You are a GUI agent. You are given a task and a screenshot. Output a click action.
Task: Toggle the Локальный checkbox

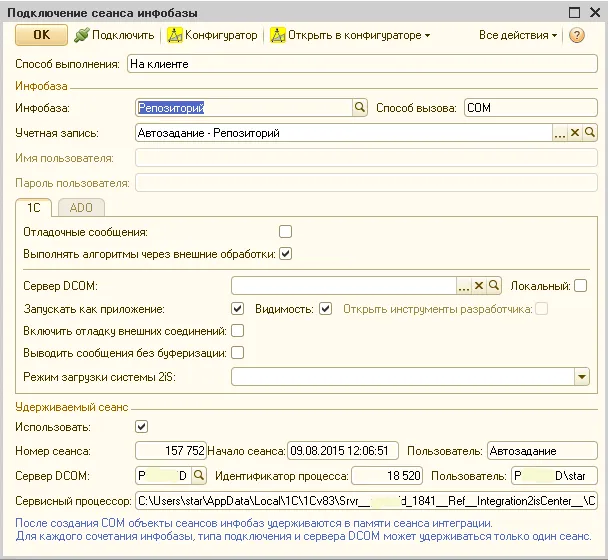coord(581,286)
